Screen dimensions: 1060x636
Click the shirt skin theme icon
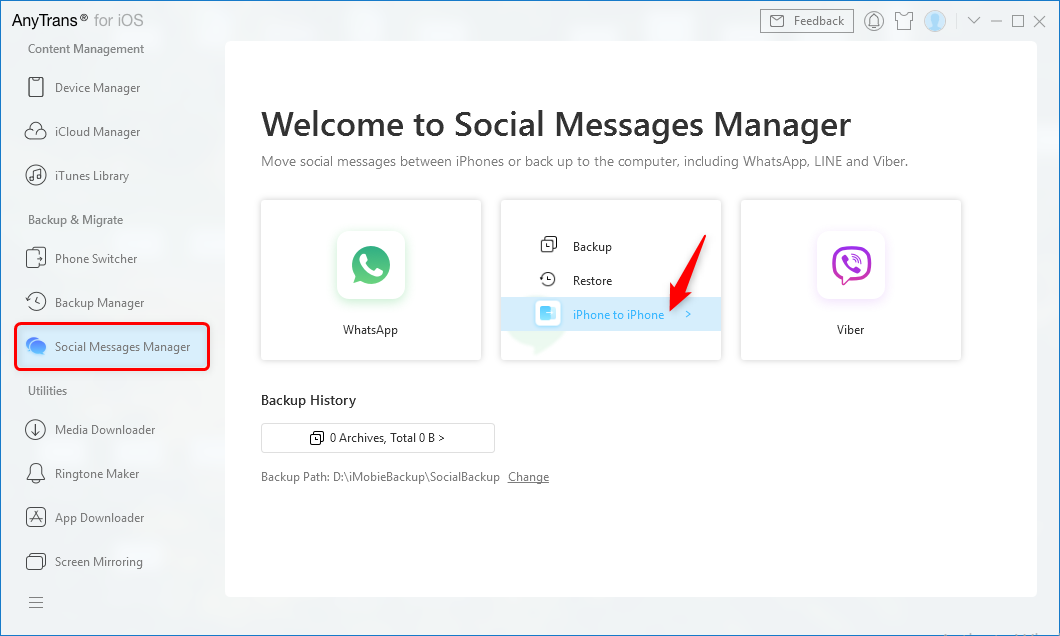click(x=904, y=21)
